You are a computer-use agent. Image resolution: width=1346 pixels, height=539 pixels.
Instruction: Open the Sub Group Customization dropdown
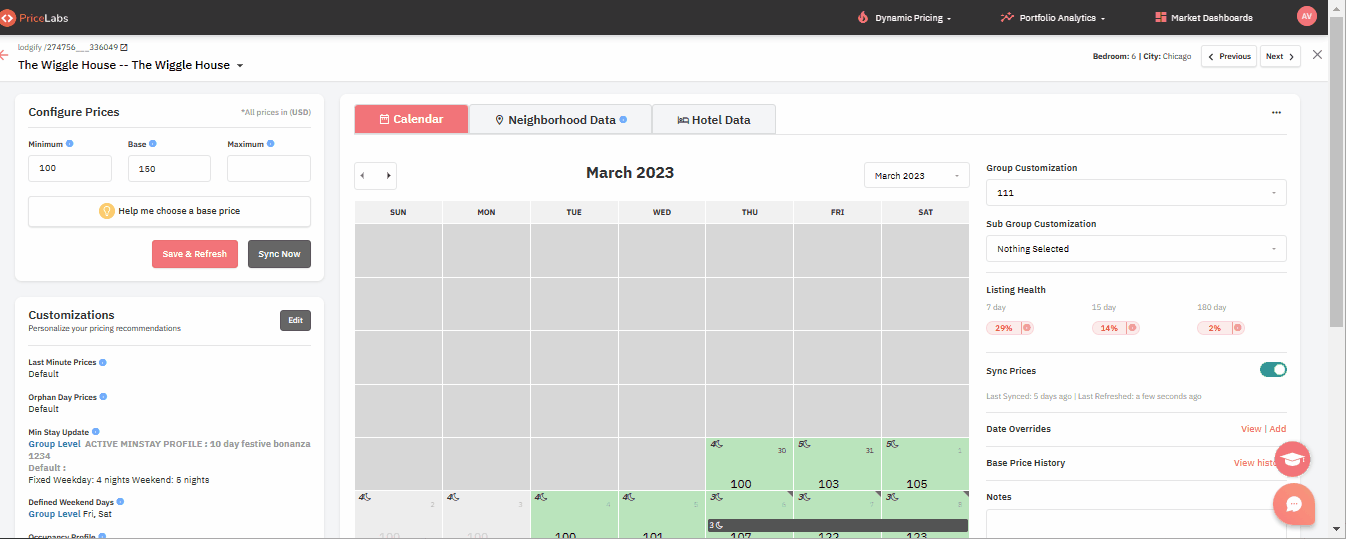1136,249
